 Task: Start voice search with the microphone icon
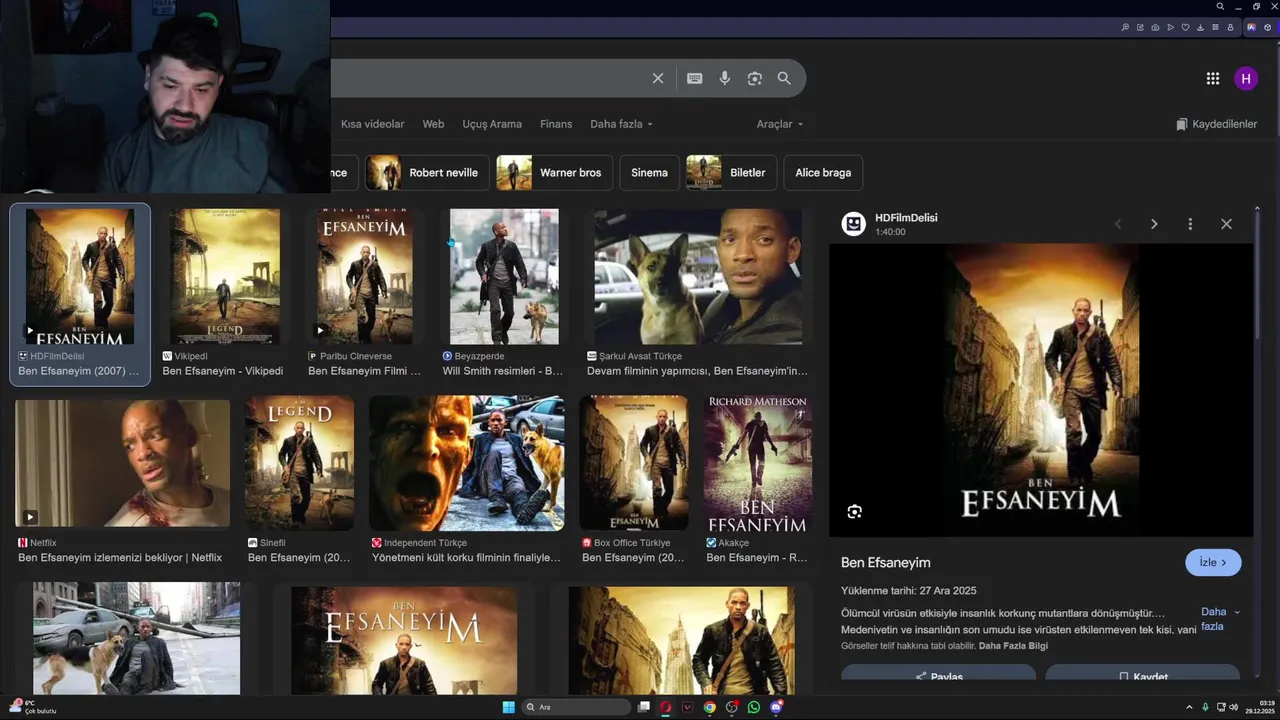[725, 78]
